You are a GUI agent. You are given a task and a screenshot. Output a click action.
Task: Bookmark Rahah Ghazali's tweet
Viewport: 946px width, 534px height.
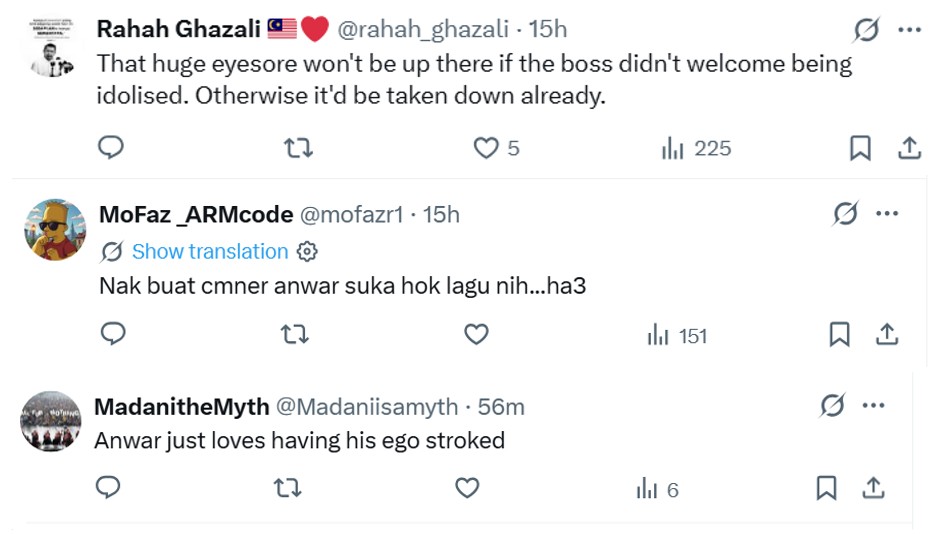(859, 148)
